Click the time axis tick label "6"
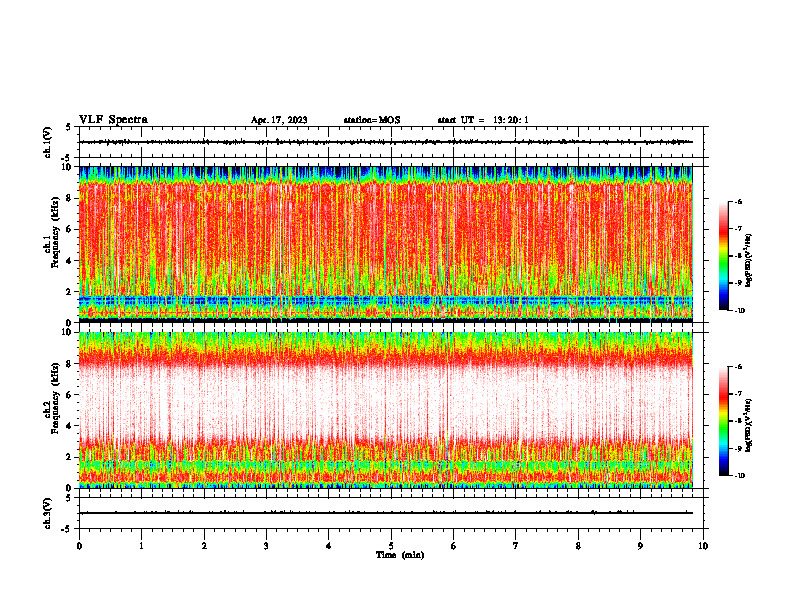 454,546
